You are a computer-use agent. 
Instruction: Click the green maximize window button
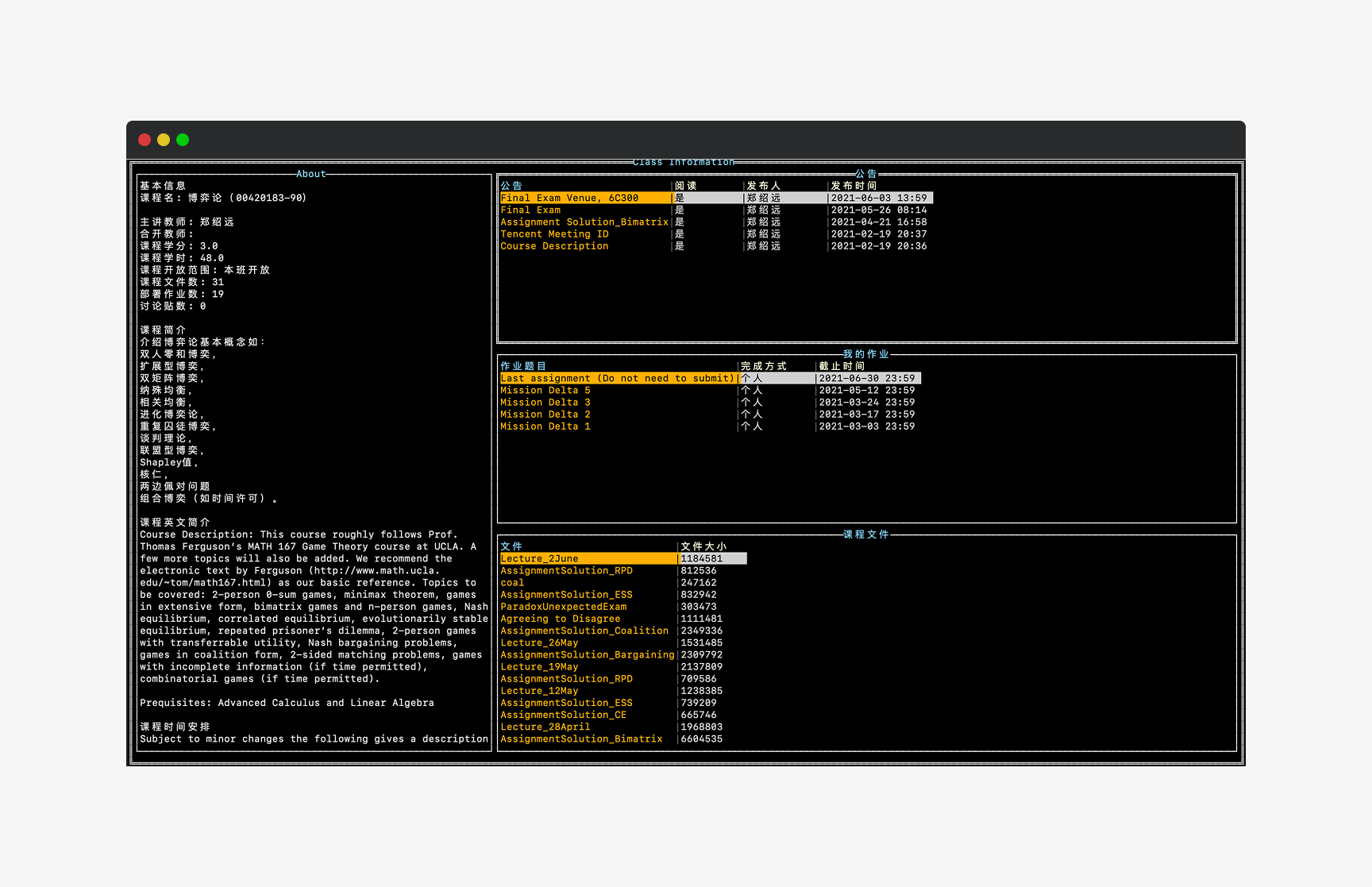click(x=183, y=140)
